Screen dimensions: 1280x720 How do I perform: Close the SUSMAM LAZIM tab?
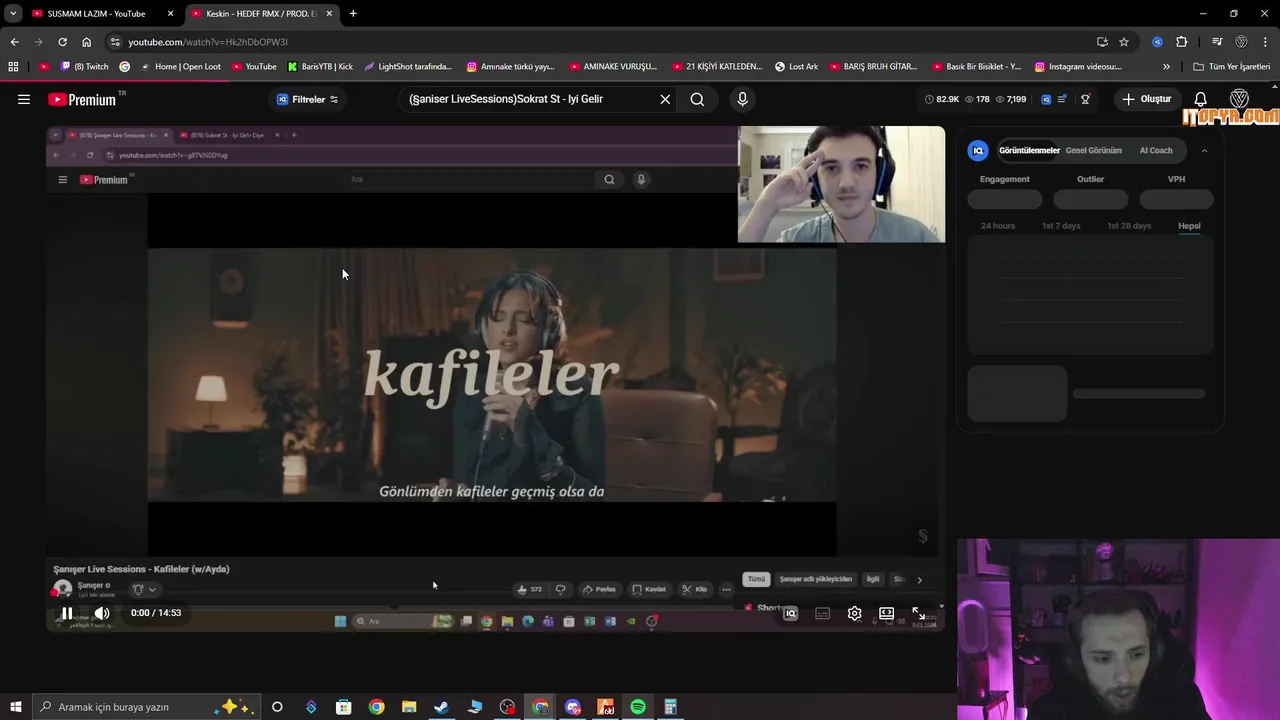pos(170,14)
